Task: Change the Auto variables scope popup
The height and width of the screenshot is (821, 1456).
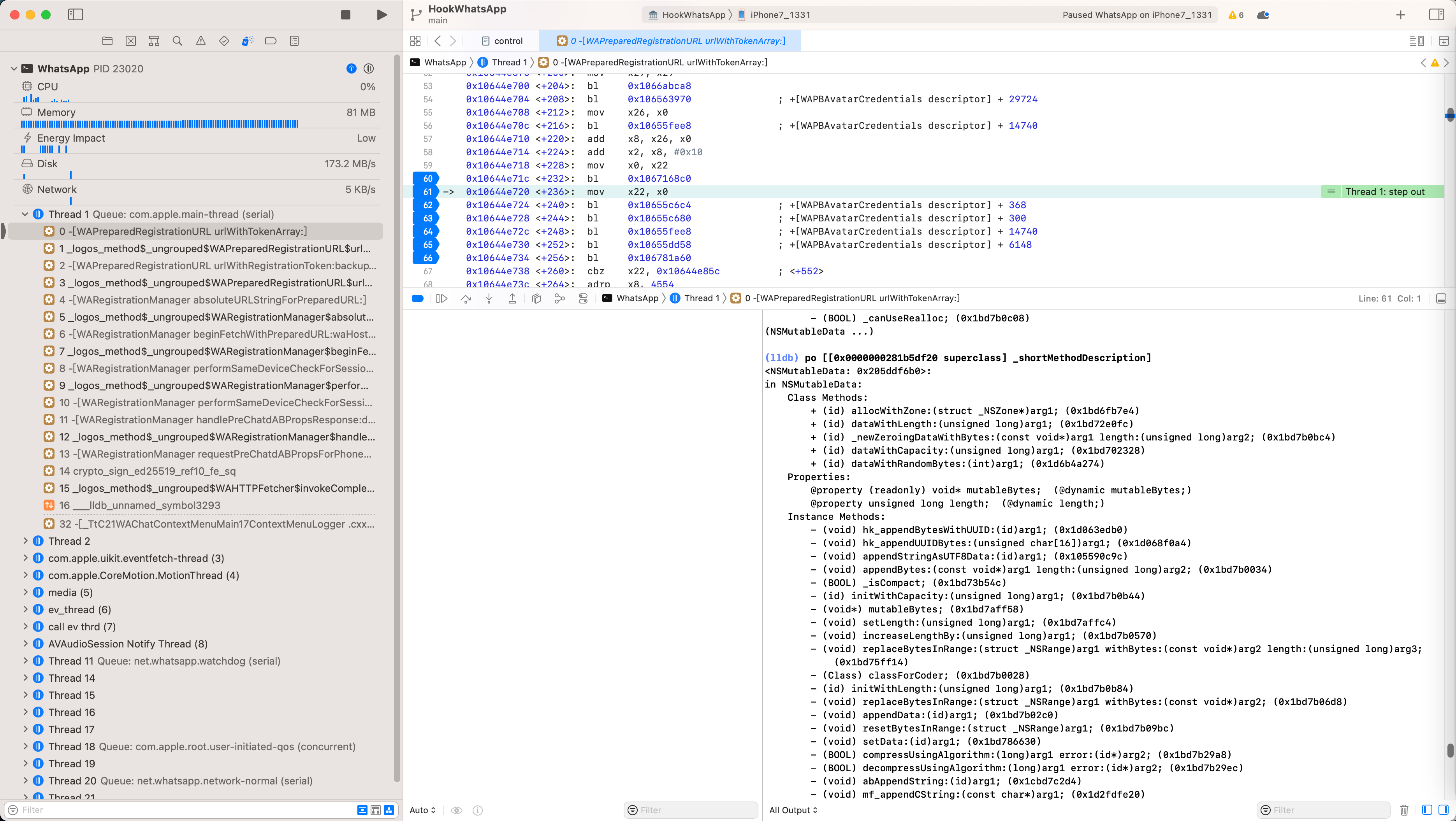Action: pos(422,810)
